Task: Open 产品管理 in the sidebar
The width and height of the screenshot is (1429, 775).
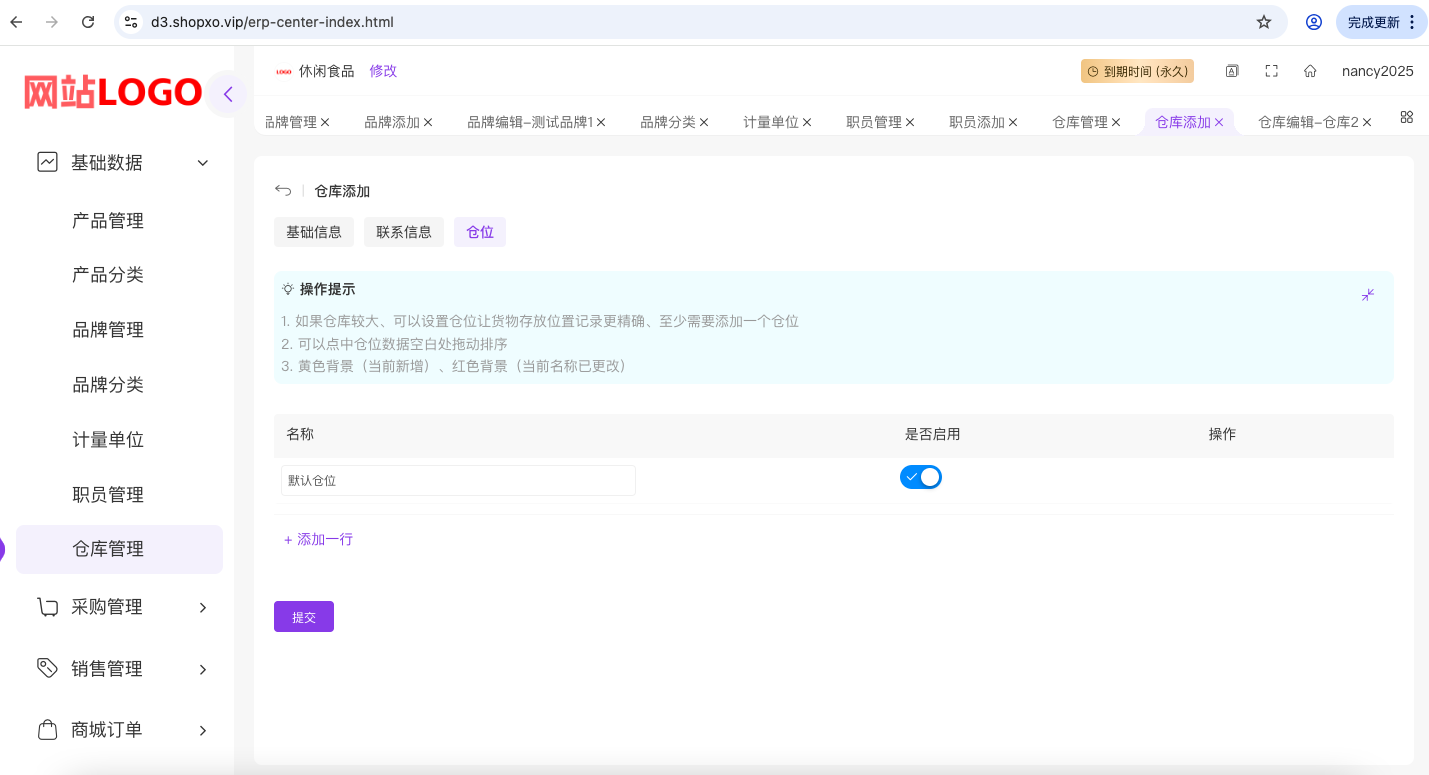Action: pyautogui.click(x=108, y=221)
